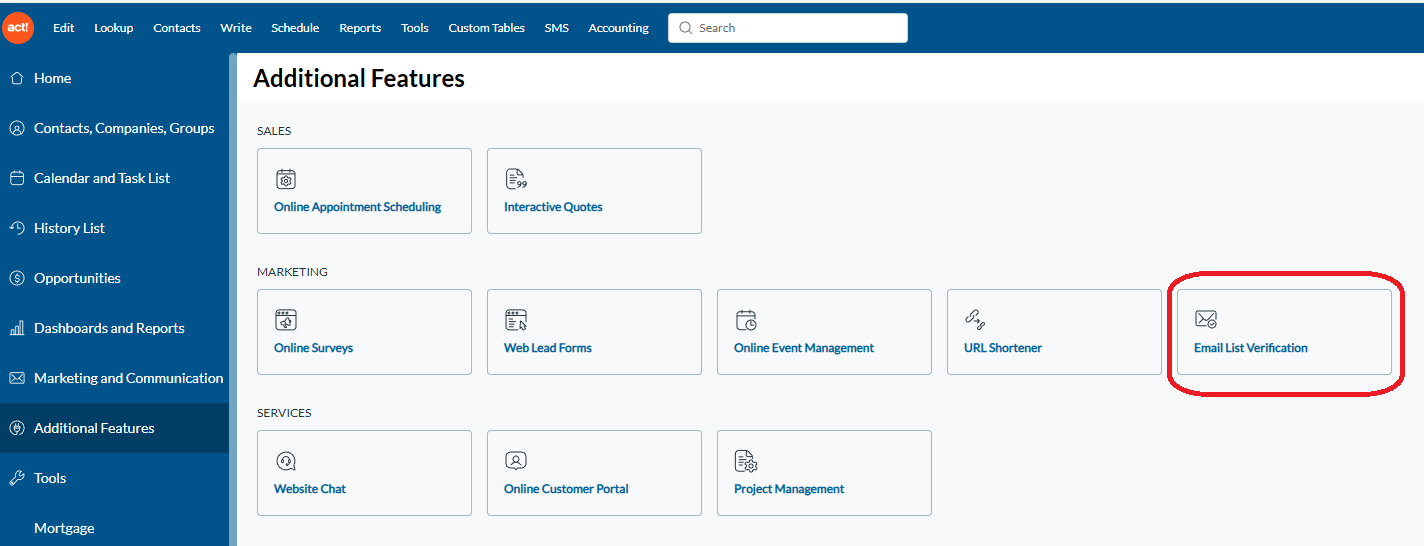The width and height of the screenshot is (1424, 546).
Task: Click the sidebar vertical scrollbar
Action: point(233,300)
